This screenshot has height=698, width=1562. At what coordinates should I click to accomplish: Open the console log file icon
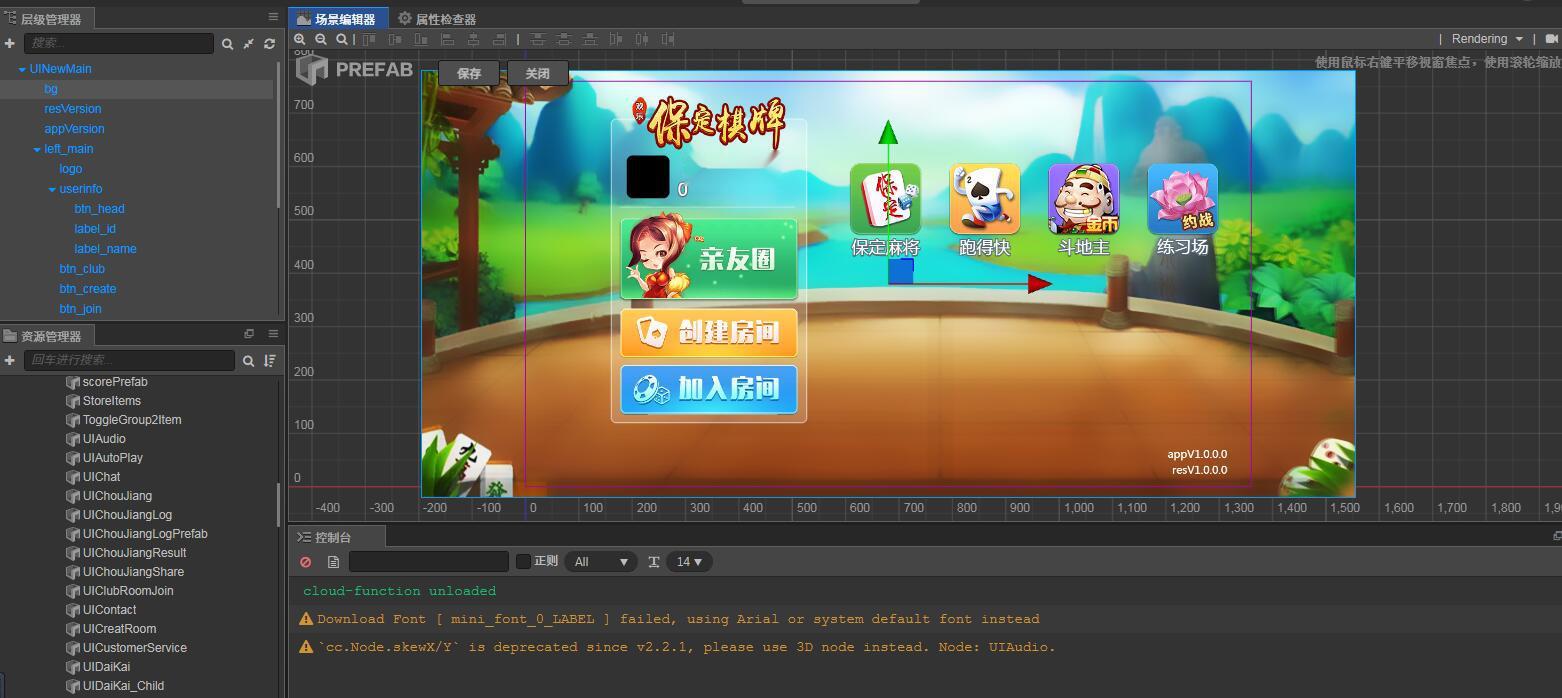coord(333,562)
